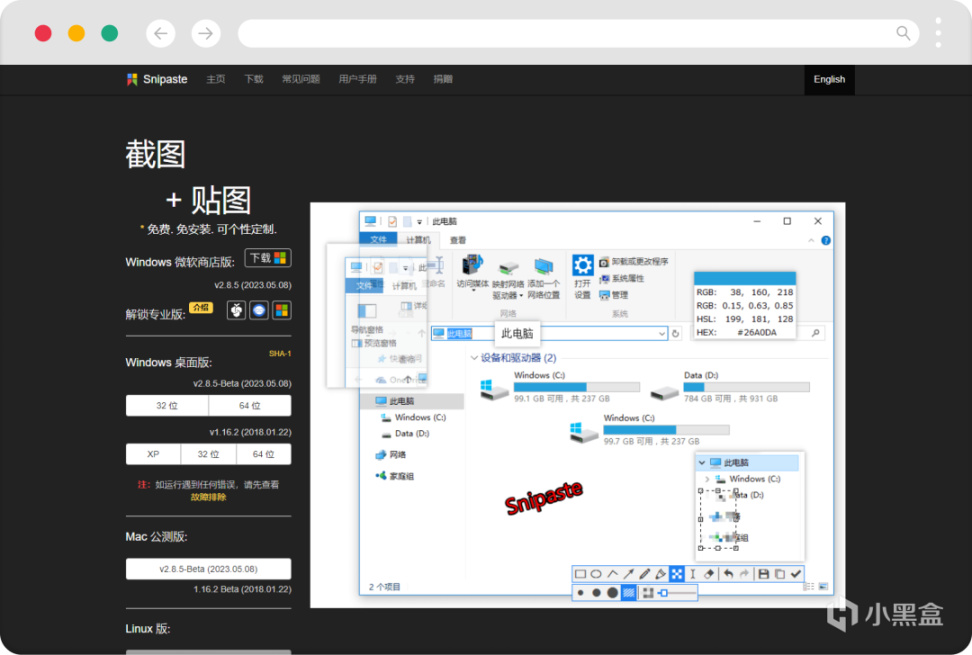Select the rectangle tool in Snipaste toolbar
Viewport: 972px width, 655px height.
580,574
